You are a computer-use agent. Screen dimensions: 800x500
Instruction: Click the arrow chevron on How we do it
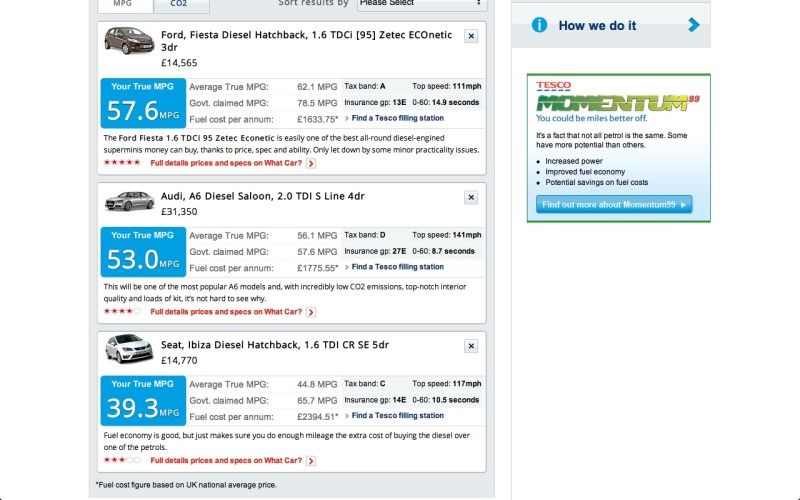(693, 25)
